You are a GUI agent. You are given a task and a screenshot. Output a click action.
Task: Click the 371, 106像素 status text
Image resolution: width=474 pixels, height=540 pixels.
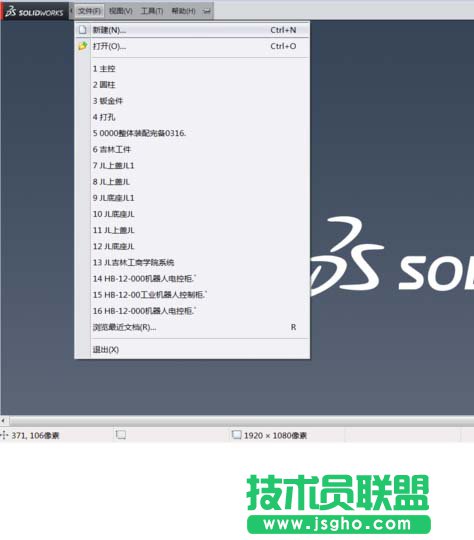click(x=35, y=436)
